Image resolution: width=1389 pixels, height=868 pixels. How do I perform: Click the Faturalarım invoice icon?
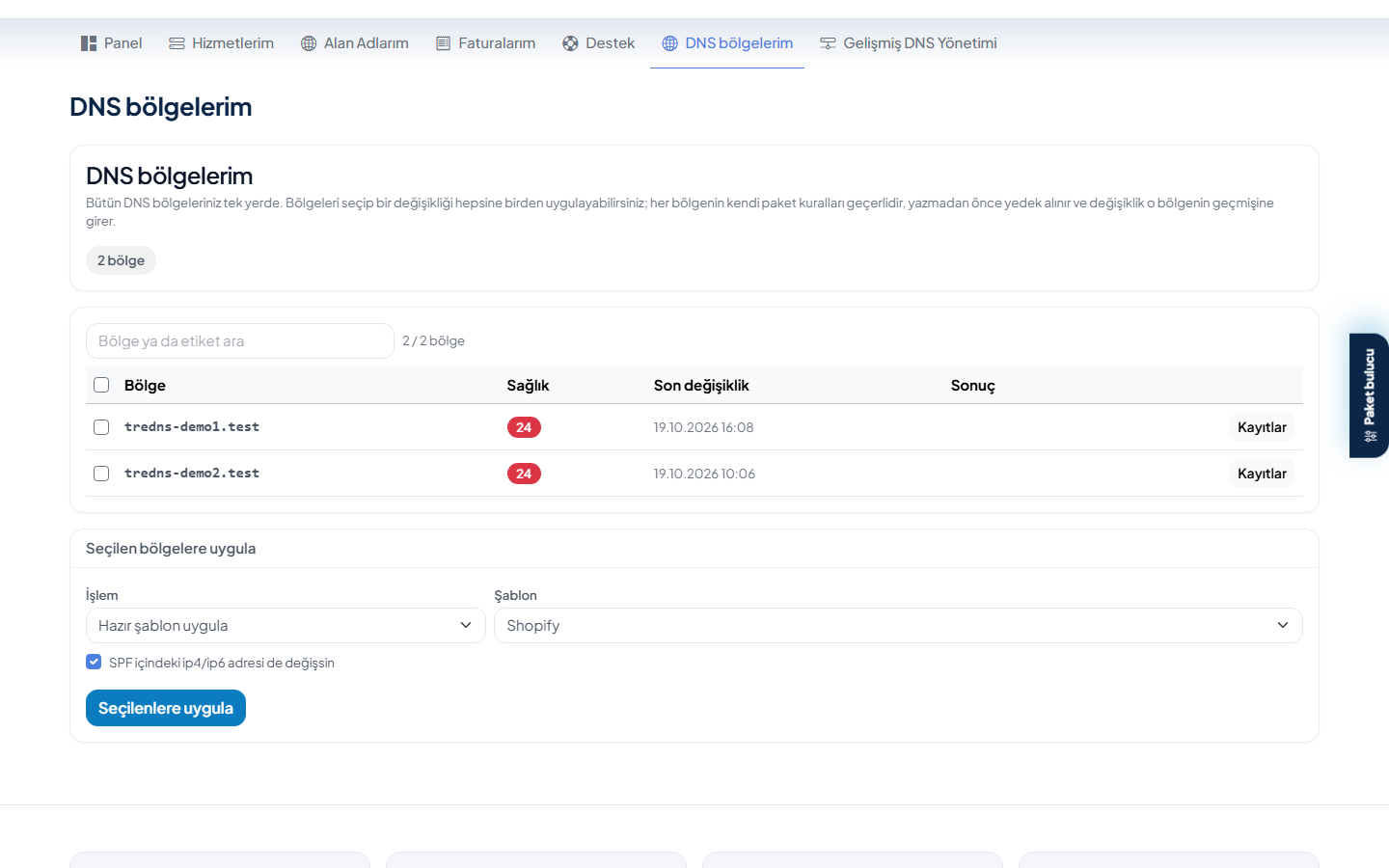tap(444, 43)
